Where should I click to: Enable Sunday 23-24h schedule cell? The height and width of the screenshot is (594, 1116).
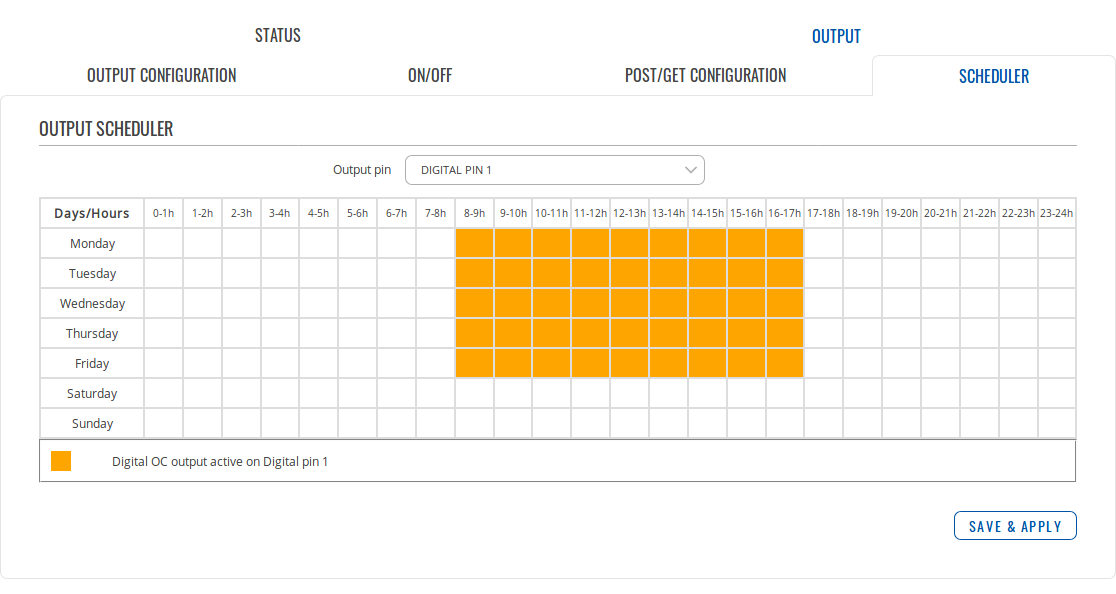pos(1056,423)
